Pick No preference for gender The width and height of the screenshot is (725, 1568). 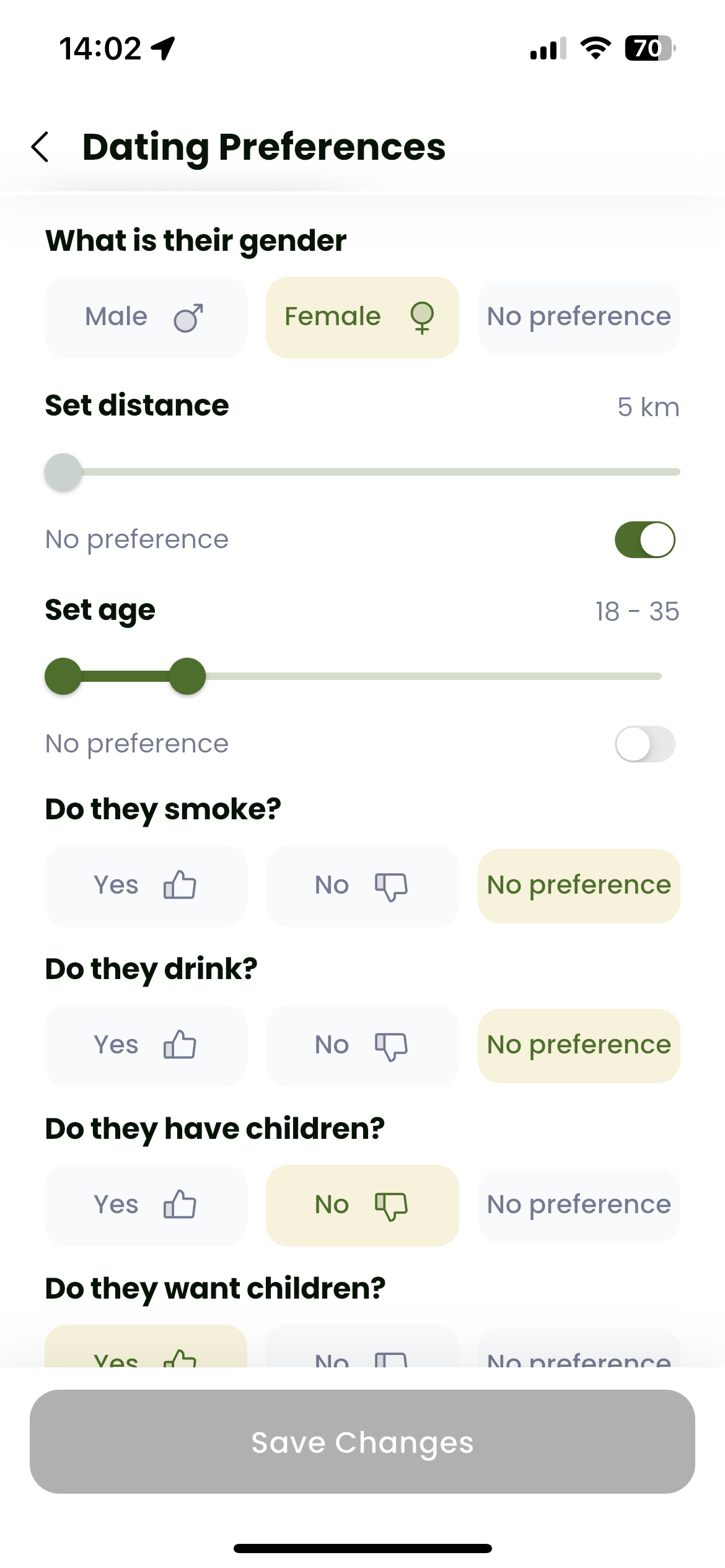pyautogui.click(x=579, y=317)
